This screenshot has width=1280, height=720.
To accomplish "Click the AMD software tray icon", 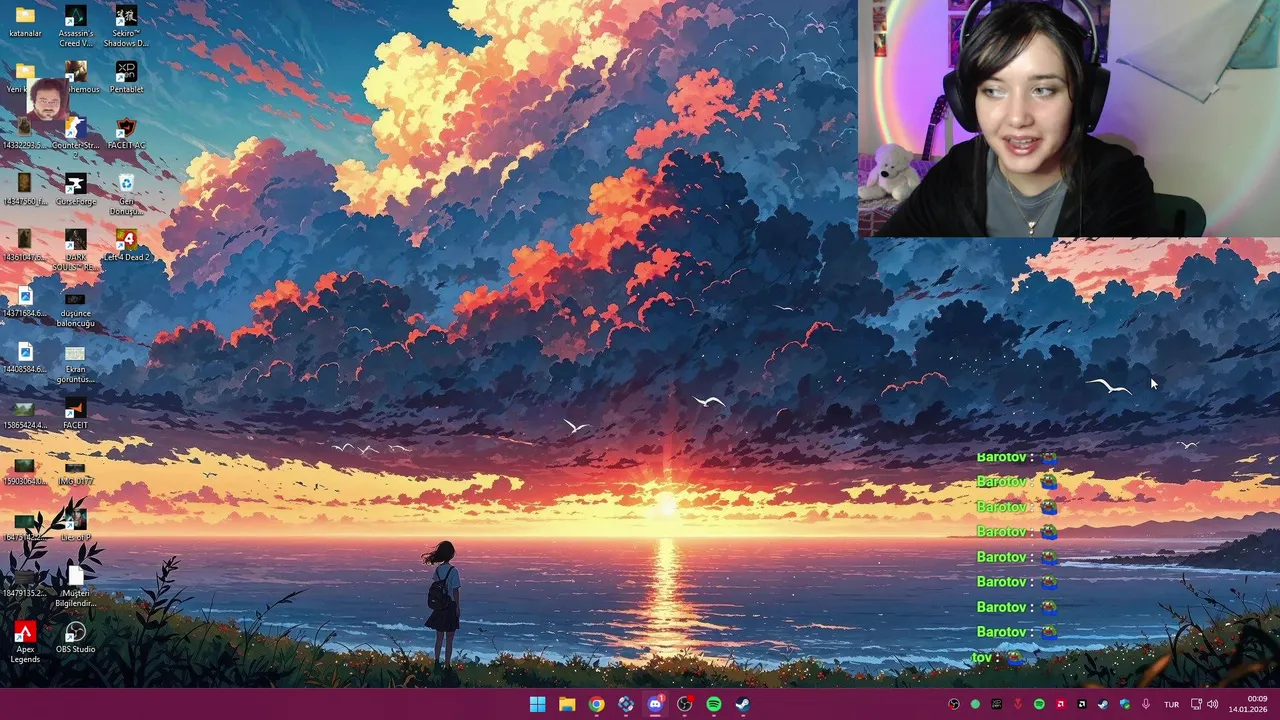I will (x=1061, y=704).
